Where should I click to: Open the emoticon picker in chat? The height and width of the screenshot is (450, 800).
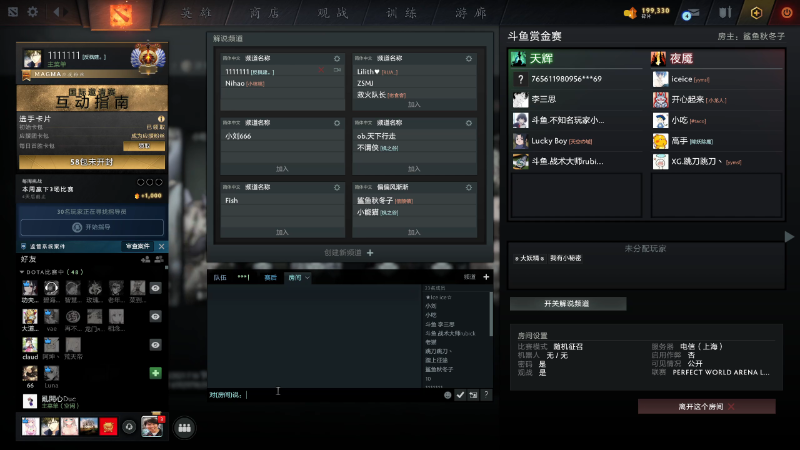coord(447,395)
